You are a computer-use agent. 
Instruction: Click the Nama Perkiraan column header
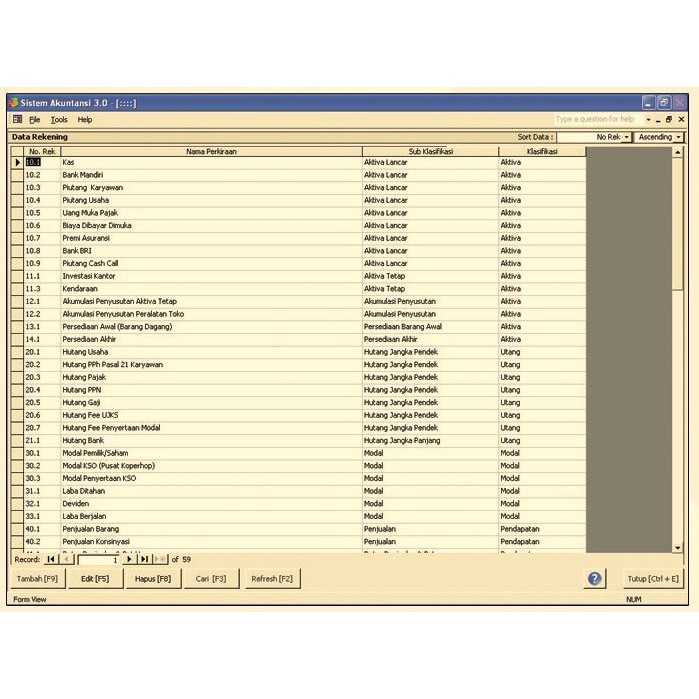[211, 152]
